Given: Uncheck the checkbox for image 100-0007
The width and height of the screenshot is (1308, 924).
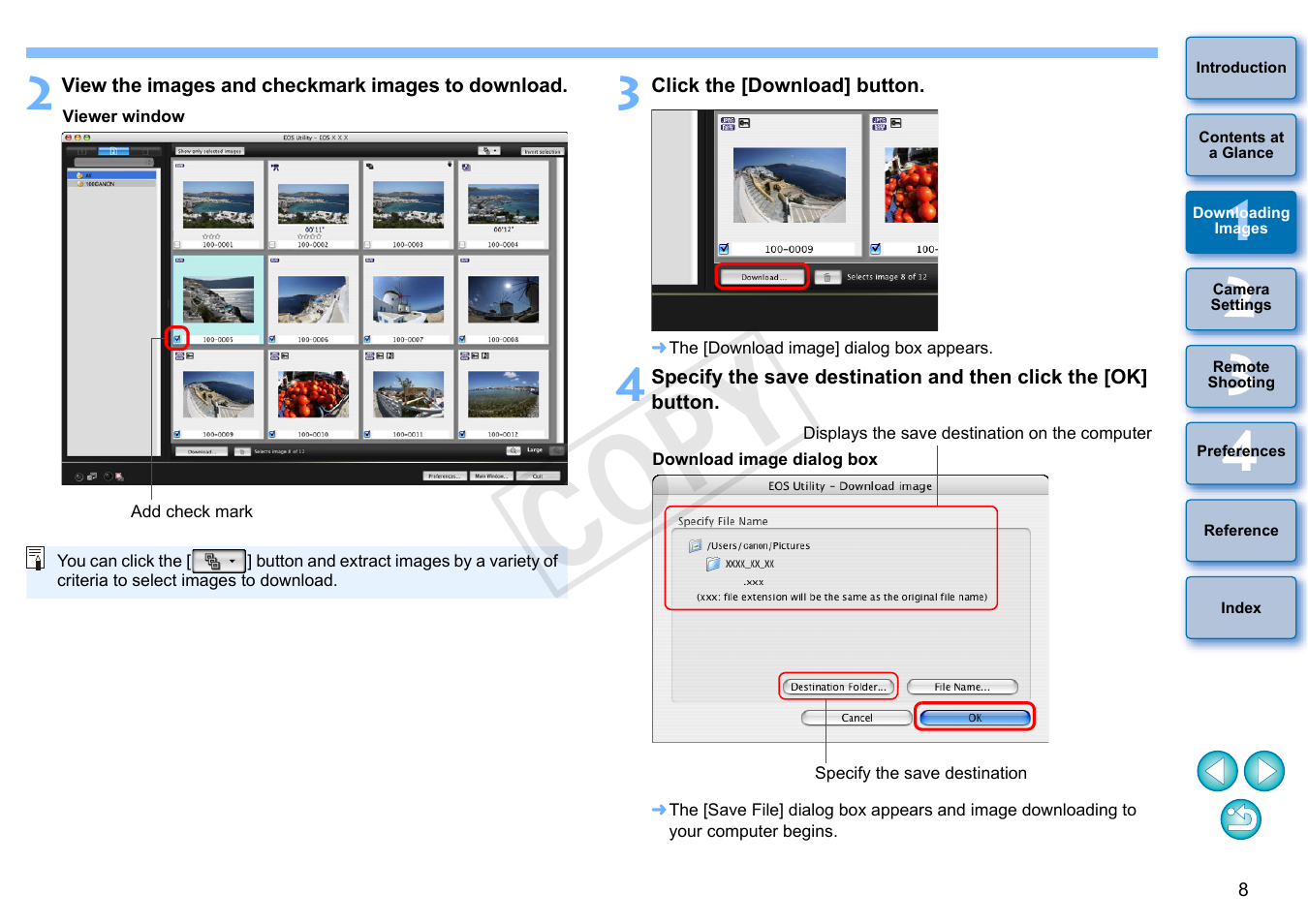Looking at the screenshot, I should 367,339.
